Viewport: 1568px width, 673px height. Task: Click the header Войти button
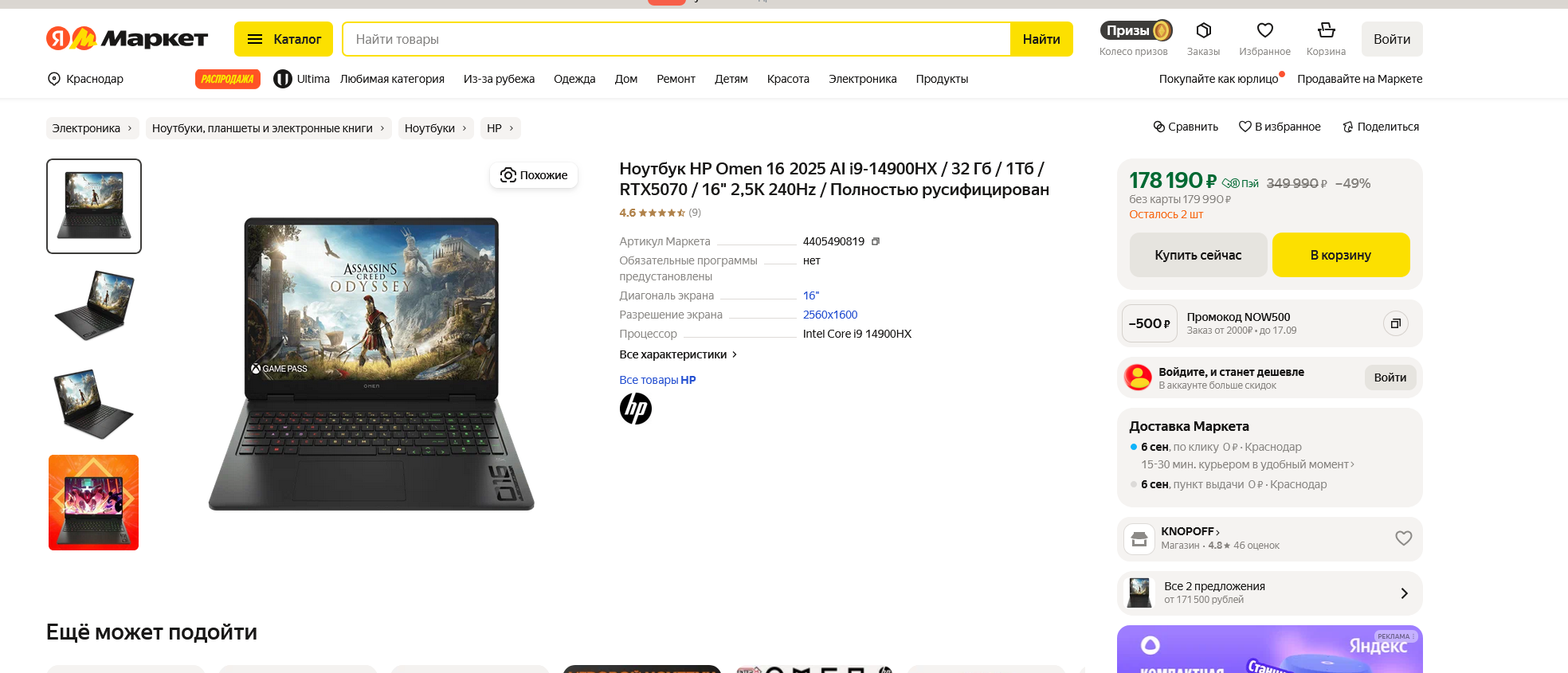[x=1392, y=39]
